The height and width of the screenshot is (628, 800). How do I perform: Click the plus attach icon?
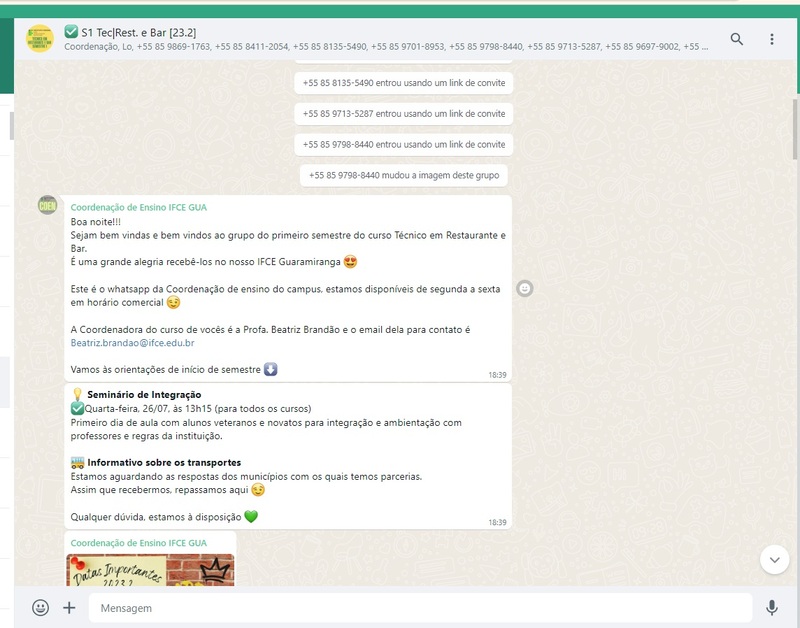pos(69,607)
